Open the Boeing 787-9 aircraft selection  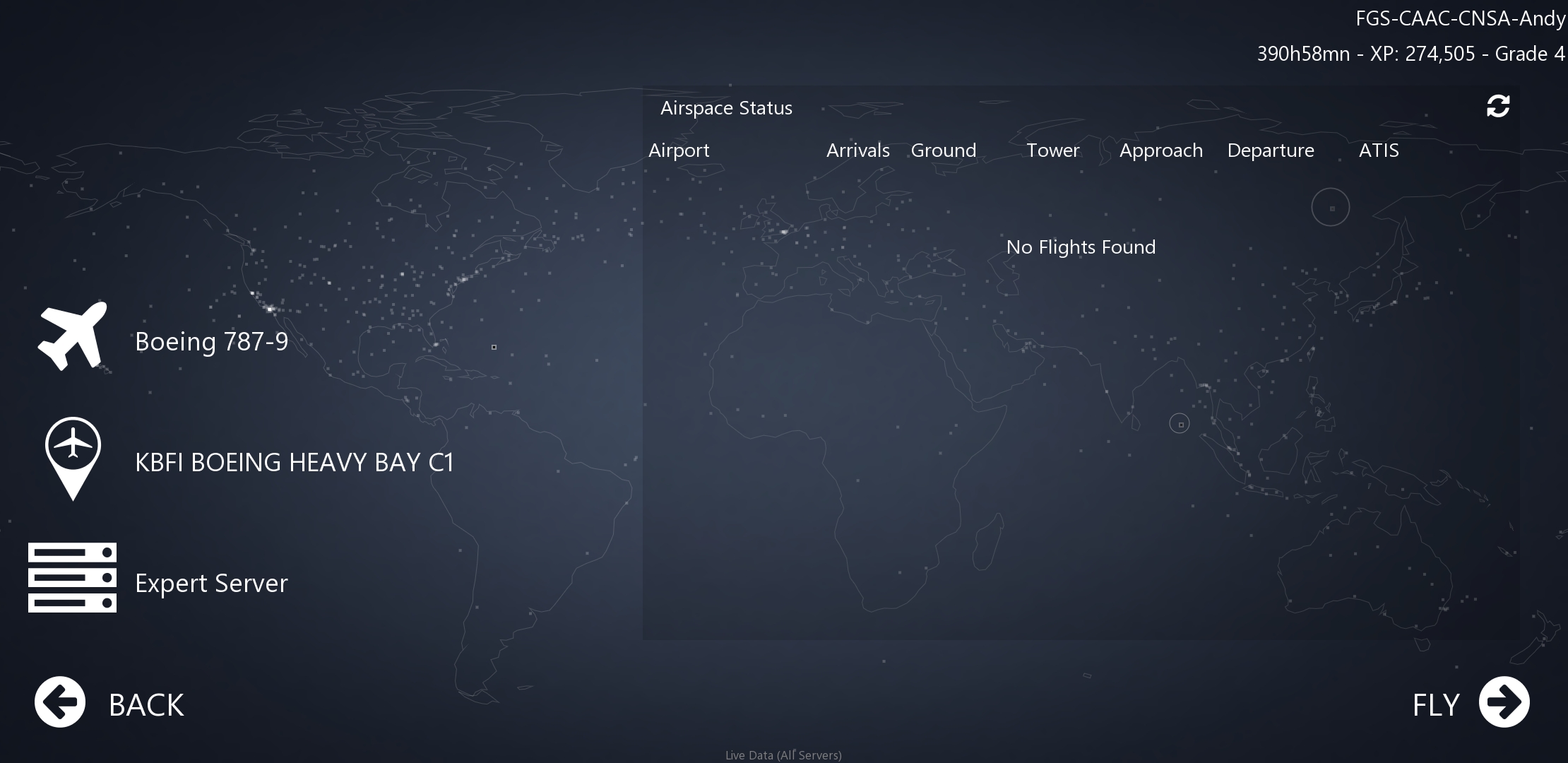pyautogui.click(x=211, y=342)
